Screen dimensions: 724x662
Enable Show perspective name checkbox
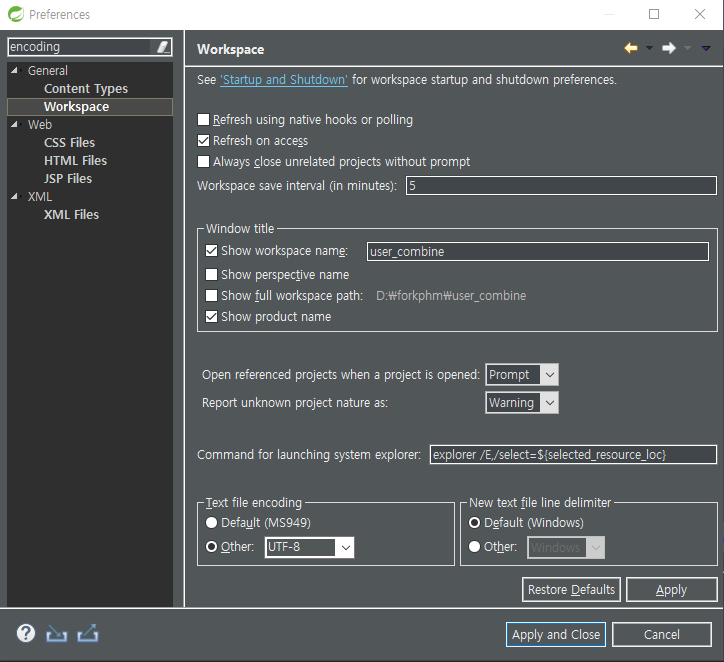click(x=211, y=275)
